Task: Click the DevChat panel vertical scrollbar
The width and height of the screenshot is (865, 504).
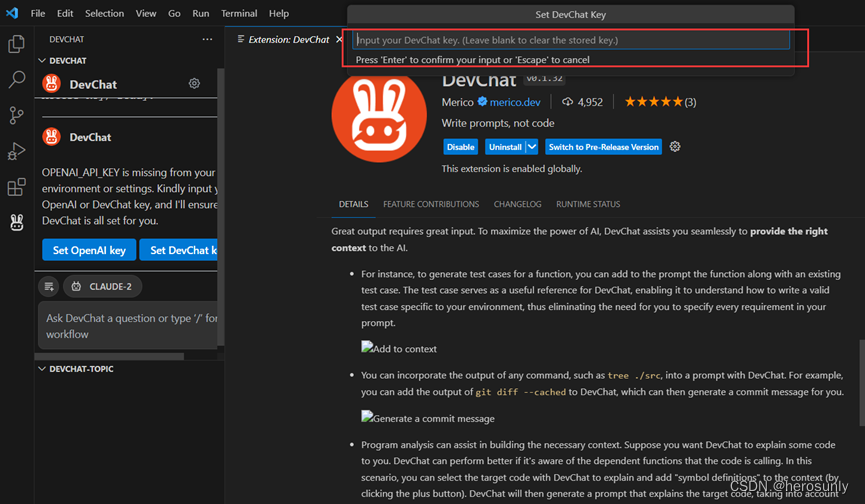Action: coord(221,207)
